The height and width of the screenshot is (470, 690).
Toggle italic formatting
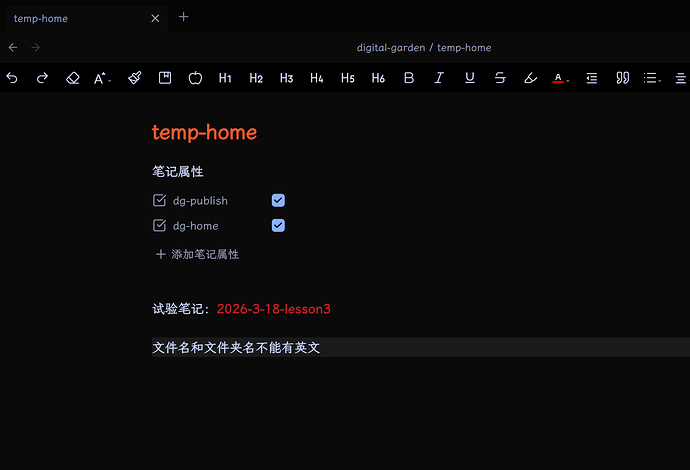439,78
